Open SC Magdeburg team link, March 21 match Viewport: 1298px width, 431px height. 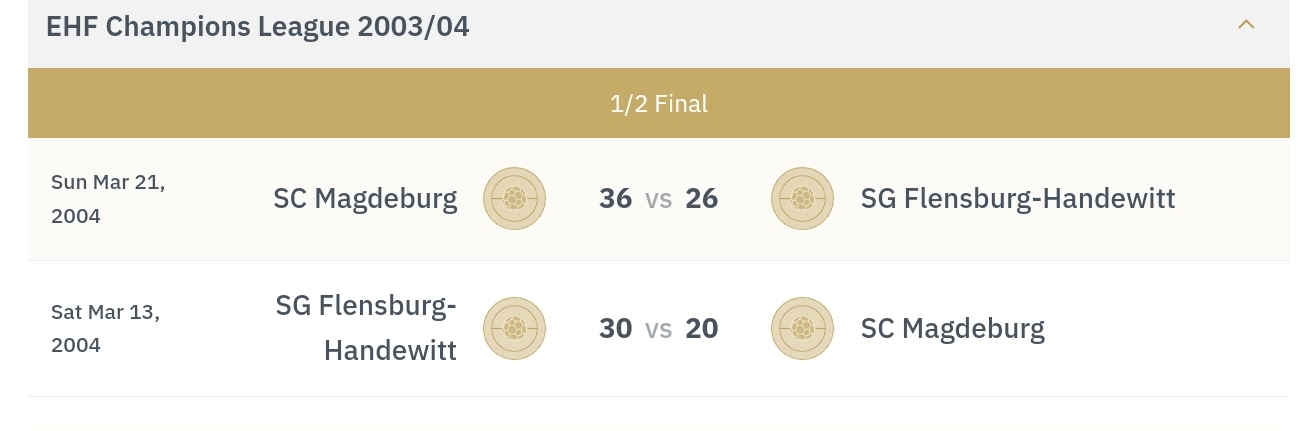[365, 199]
